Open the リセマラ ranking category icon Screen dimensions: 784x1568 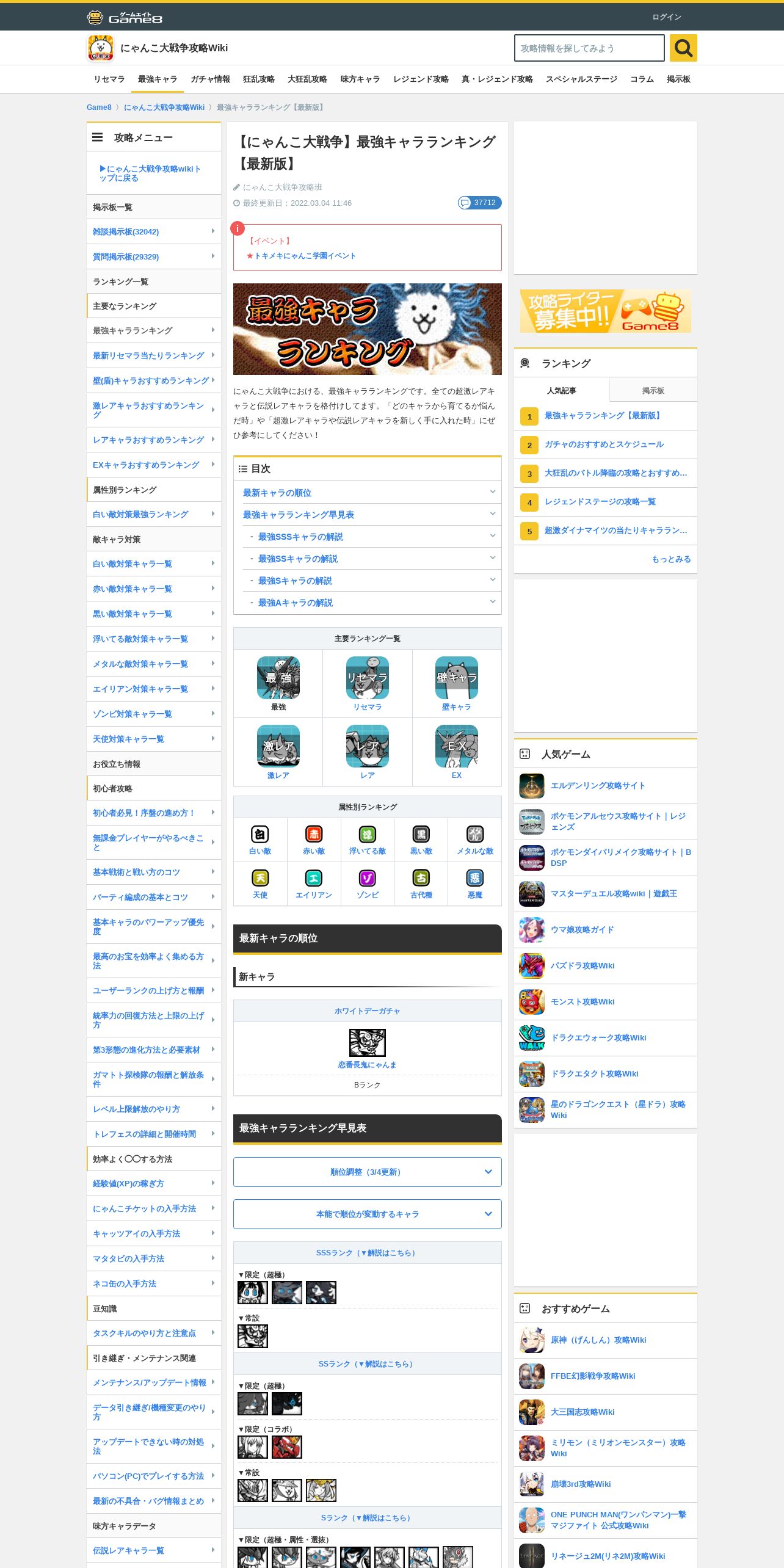(x=368, y=678)
